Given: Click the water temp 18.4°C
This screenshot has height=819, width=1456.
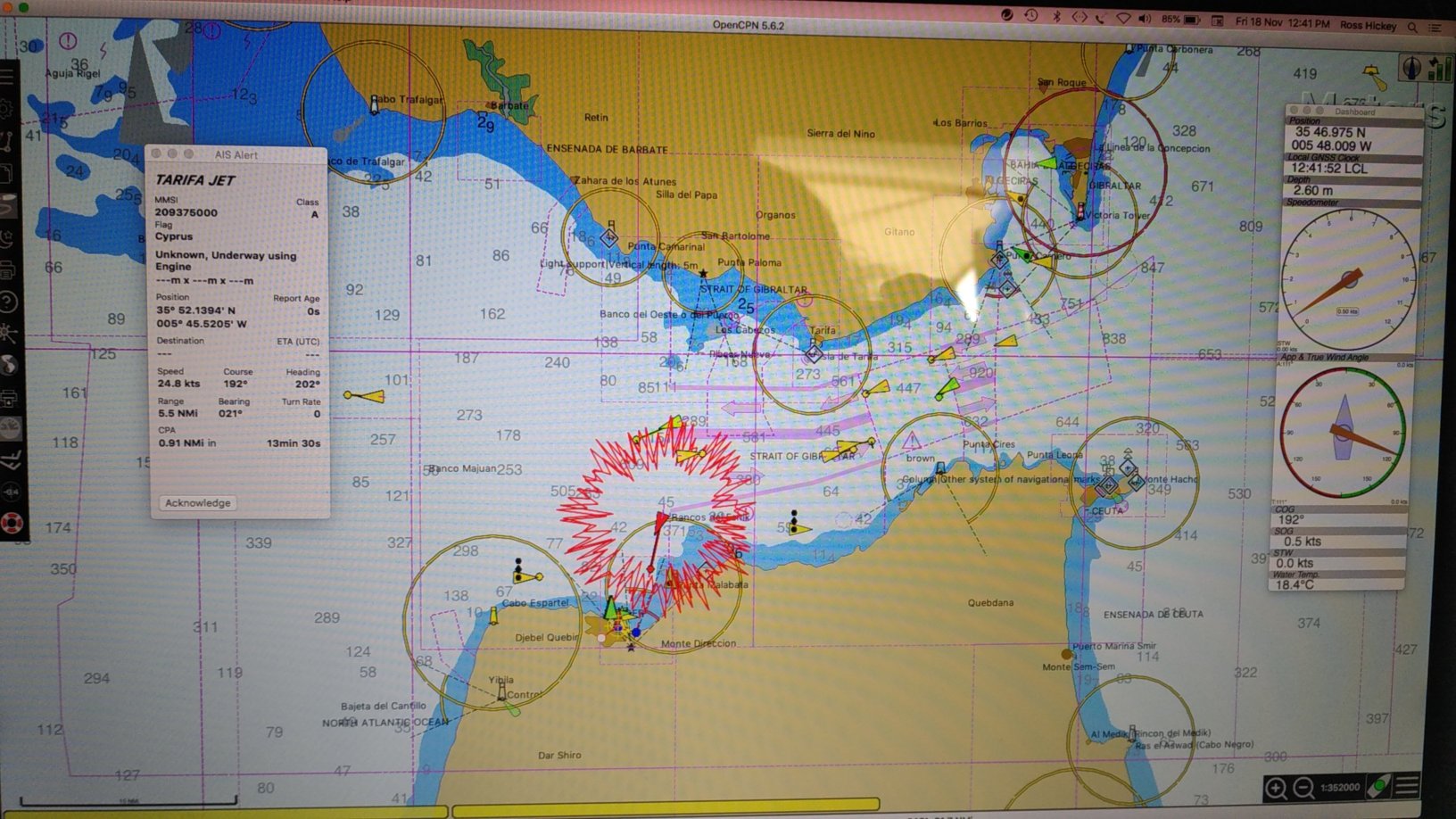Looking at the screenshot, I should (1295, 585).
